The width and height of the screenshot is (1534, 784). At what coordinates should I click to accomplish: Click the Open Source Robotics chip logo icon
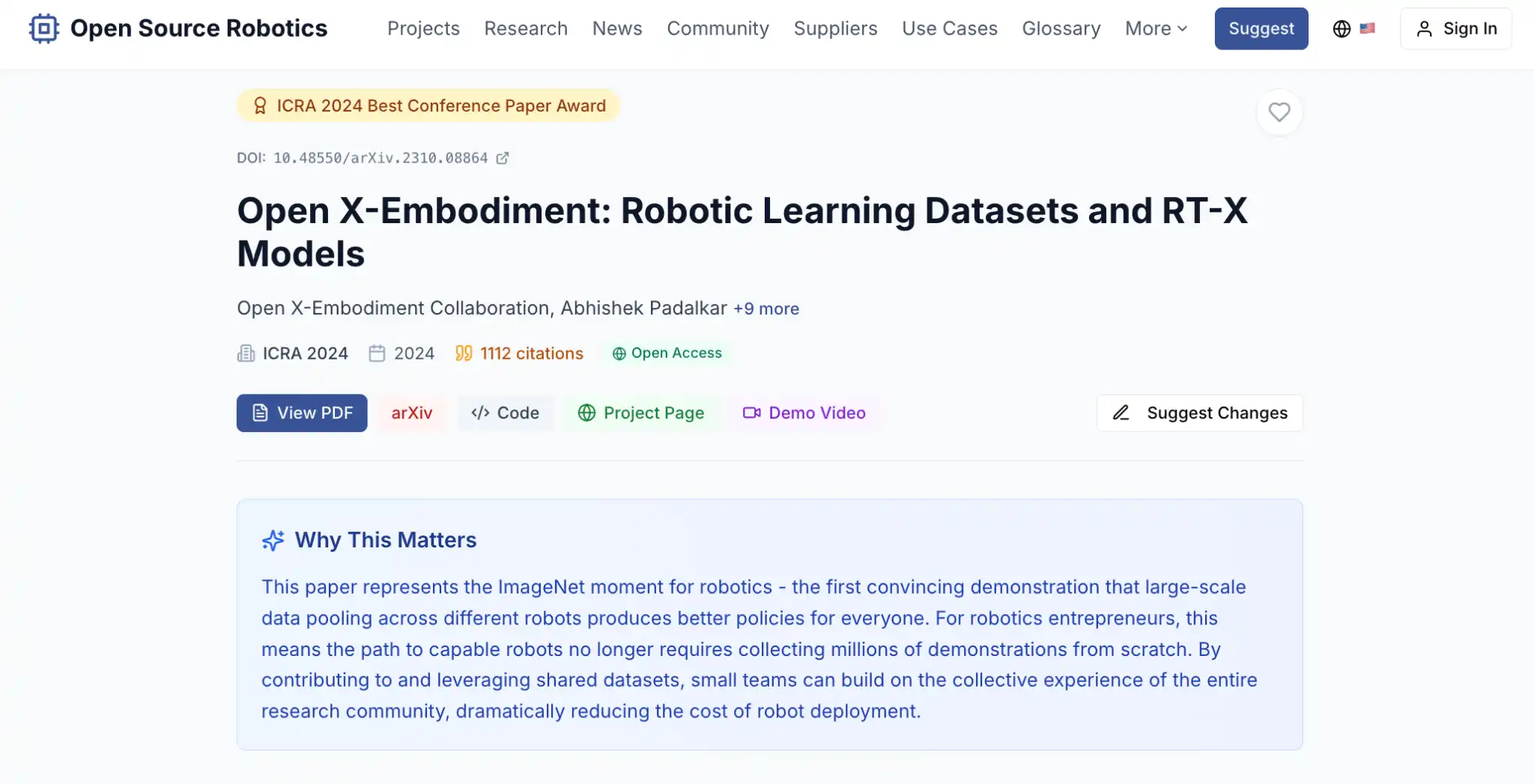coord(44,28)
